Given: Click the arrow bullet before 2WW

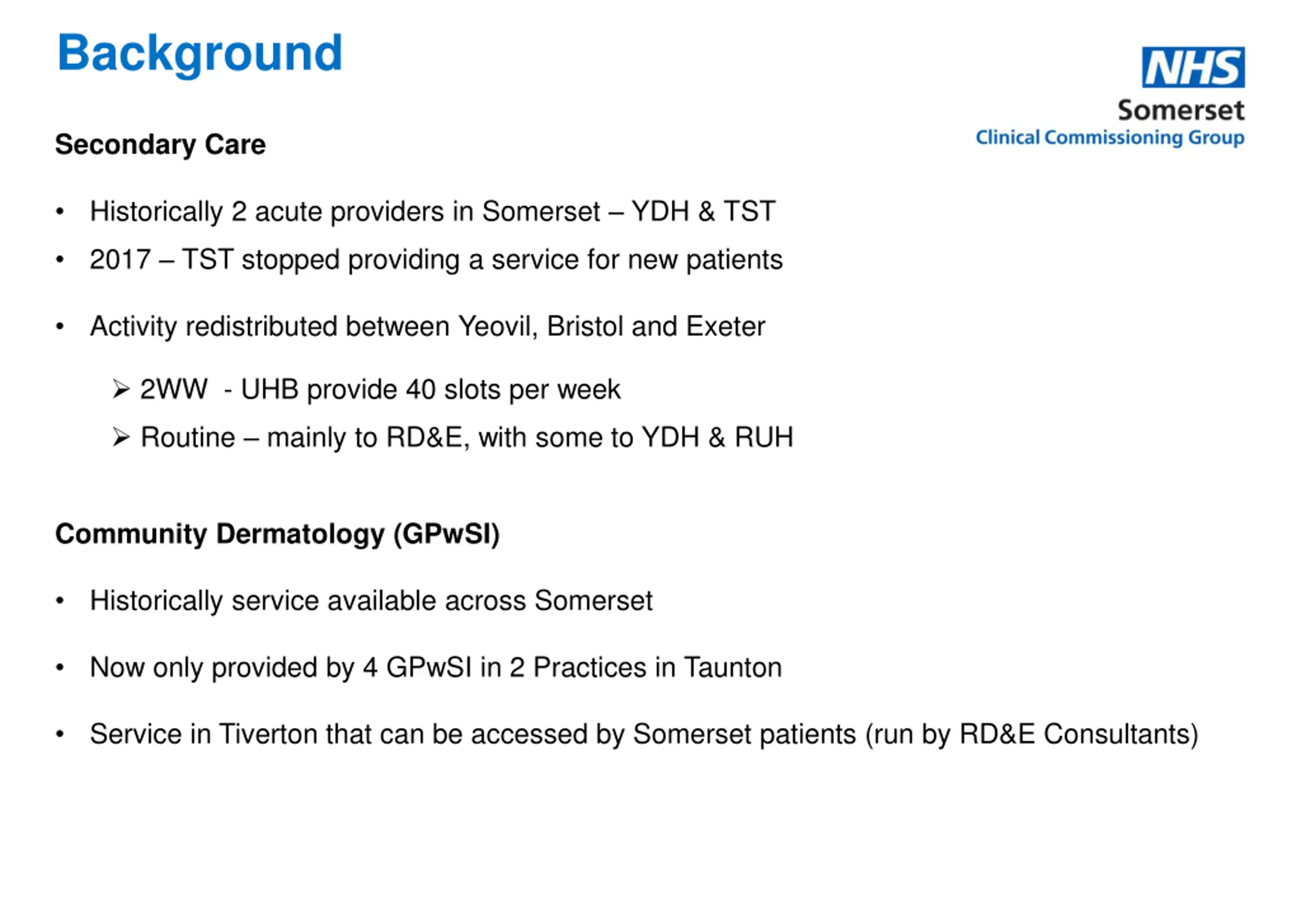Looking at the screenshot, I should (121, 390).
